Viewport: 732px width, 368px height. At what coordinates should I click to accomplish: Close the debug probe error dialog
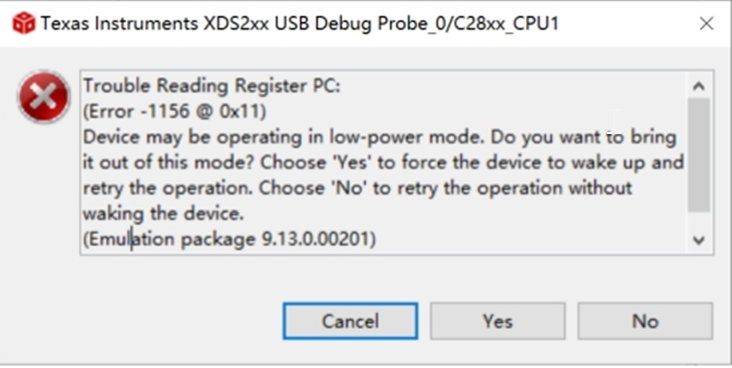(706, 23)
